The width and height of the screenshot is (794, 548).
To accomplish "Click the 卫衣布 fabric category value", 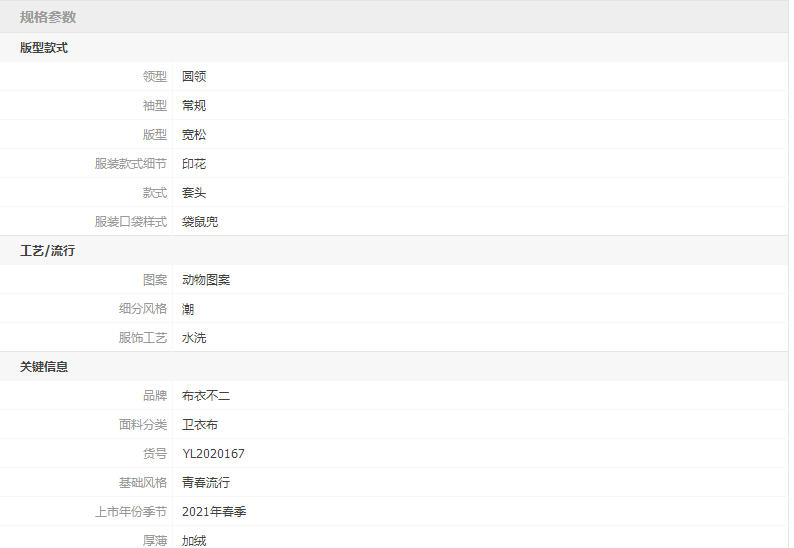I will (200, 424).
